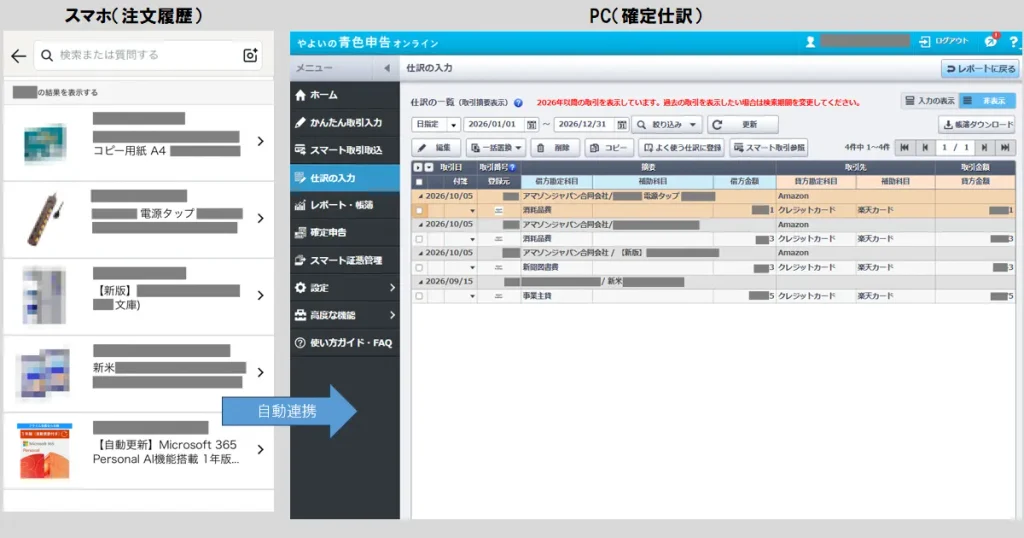Viewport: 1024px width, 538px height.
Task: Click the 編集 button
Action: pos(436,148)
